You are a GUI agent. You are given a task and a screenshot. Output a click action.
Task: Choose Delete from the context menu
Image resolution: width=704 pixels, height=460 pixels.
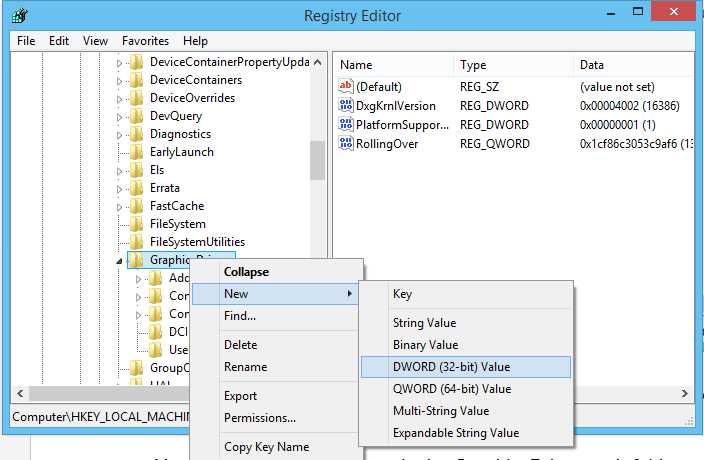point(277,345)
